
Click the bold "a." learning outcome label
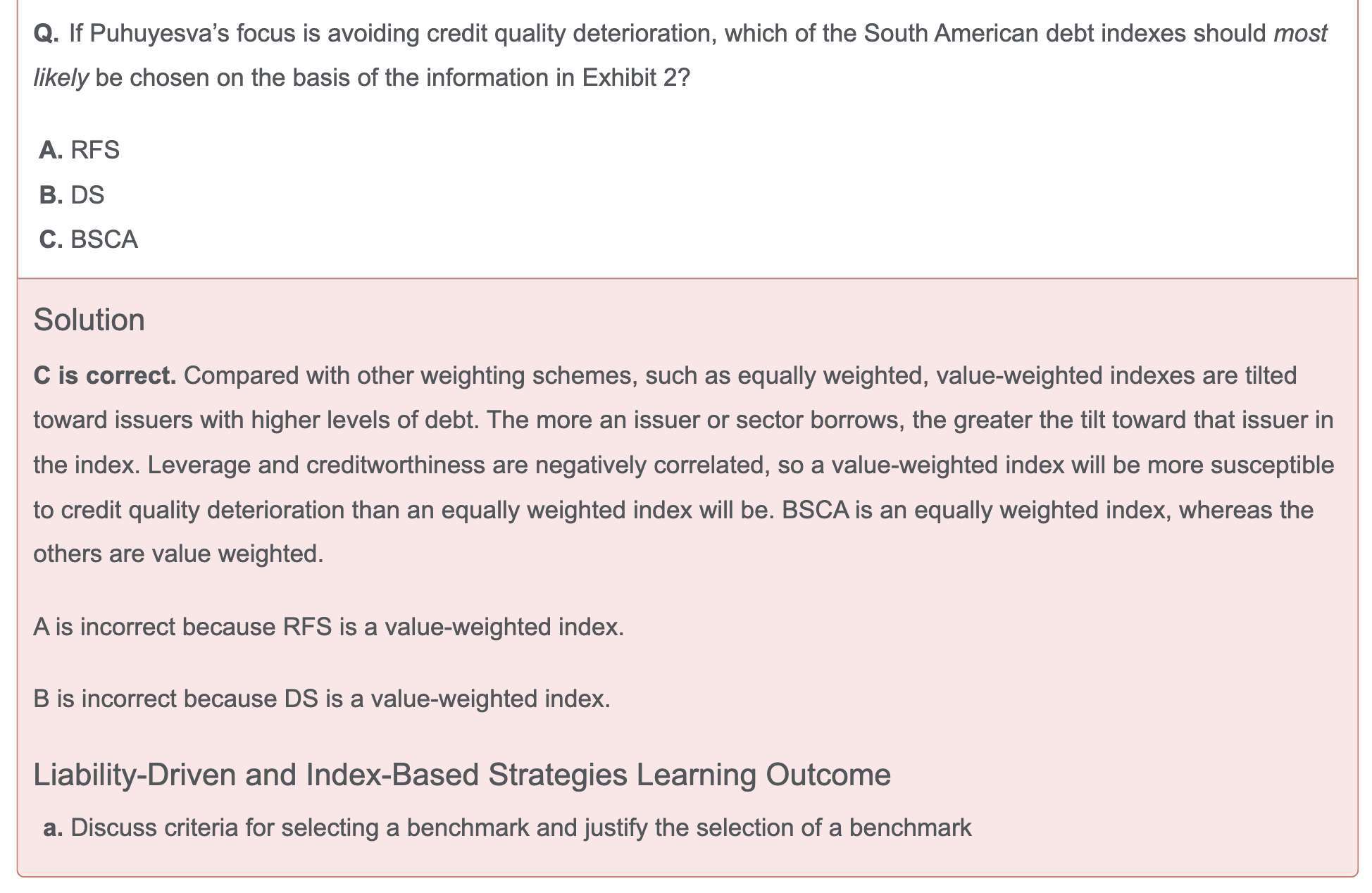[53, 828]
